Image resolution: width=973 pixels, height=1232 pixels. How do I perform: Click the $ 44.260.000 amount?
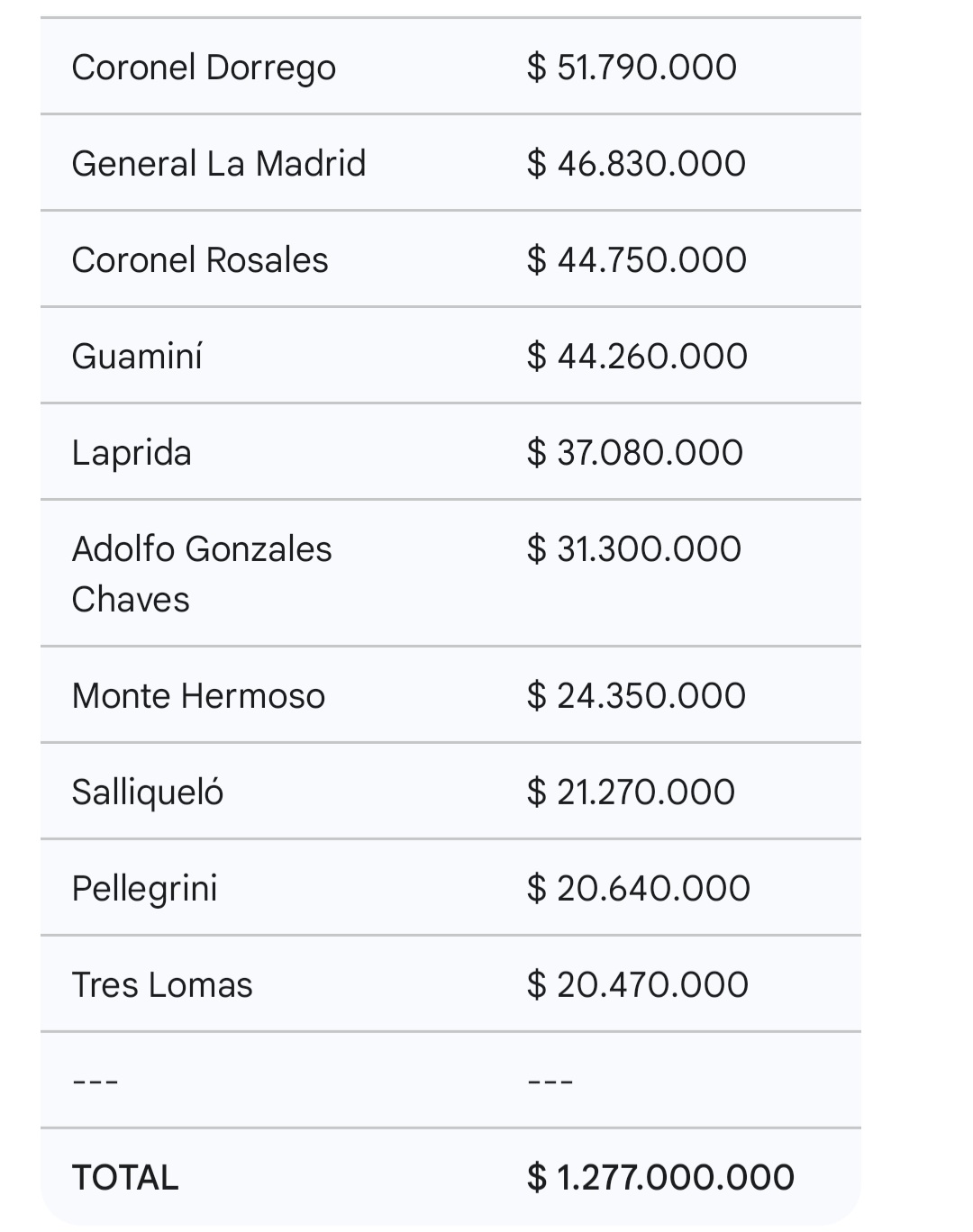(637, 357)
